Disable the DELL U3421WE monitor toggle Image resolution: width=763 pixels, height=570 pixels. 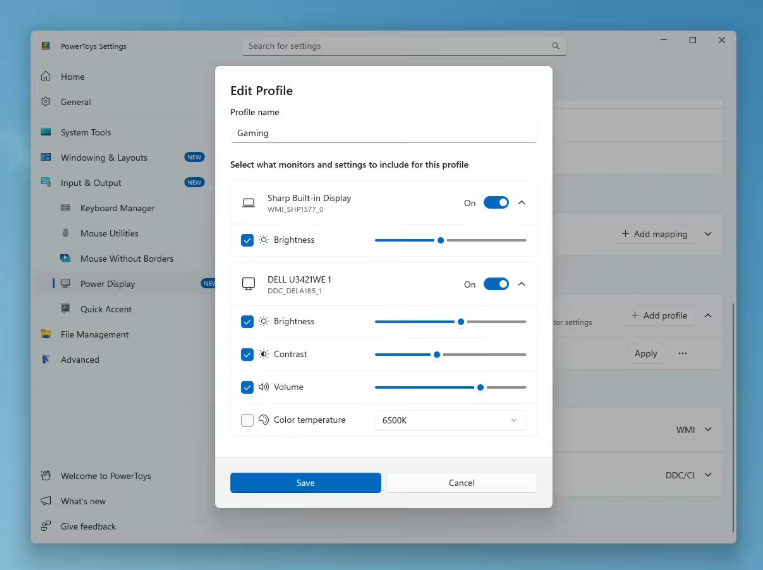496,284
